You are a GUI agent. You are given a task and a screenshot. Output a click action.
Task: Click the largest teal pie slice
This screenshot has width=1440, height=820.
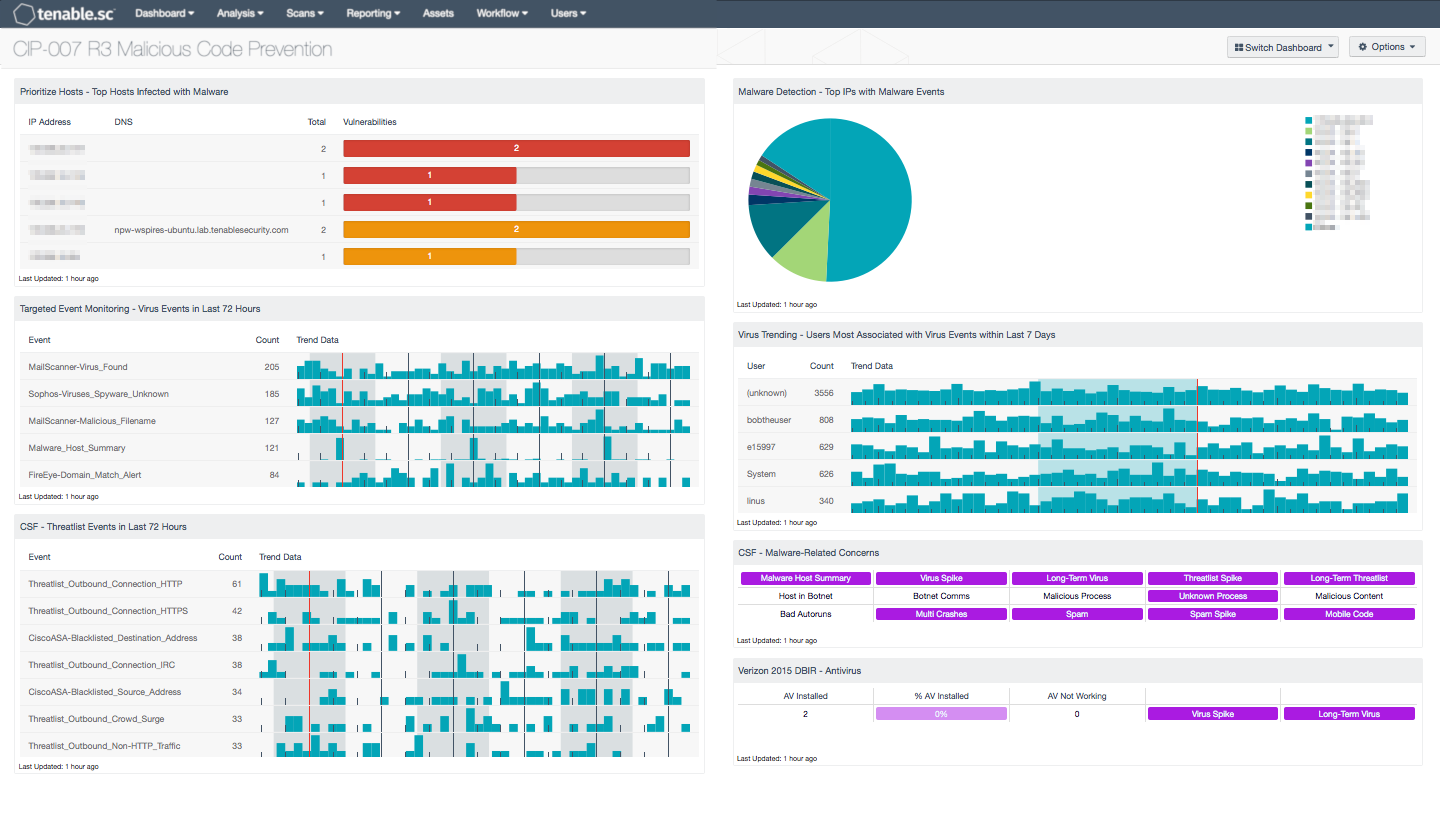(870, 200)
